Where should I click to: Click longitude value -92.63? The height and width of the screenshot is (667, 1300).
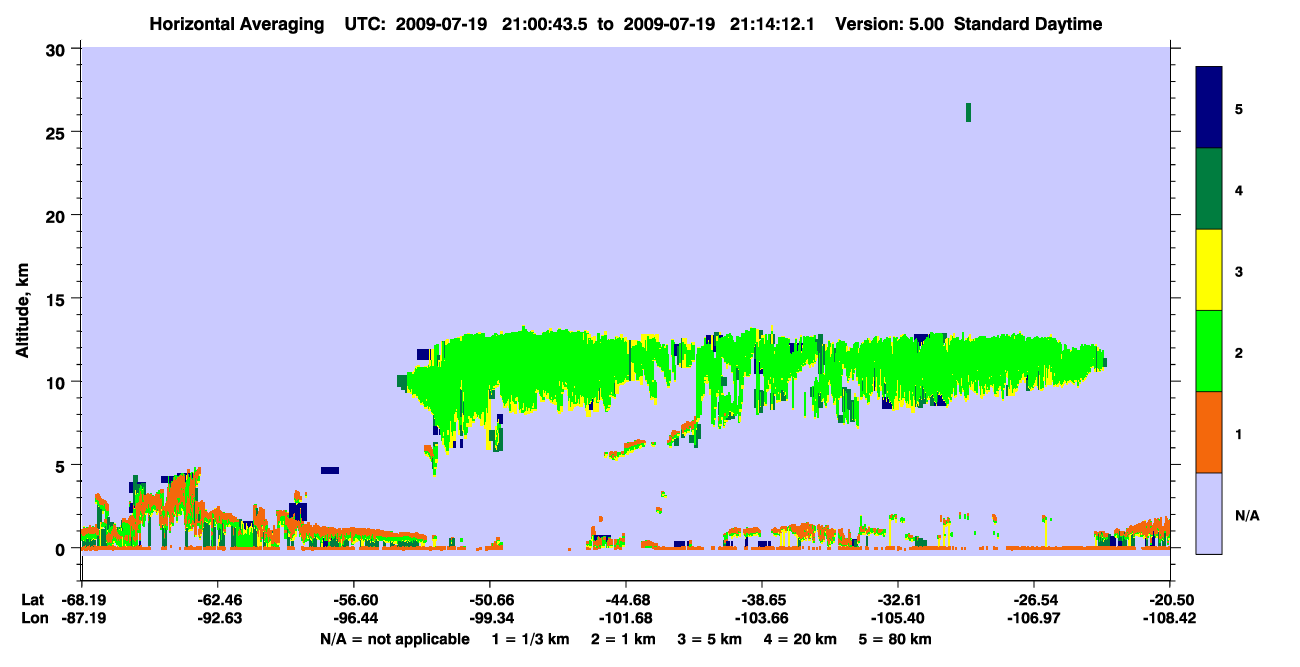(218, 618)
